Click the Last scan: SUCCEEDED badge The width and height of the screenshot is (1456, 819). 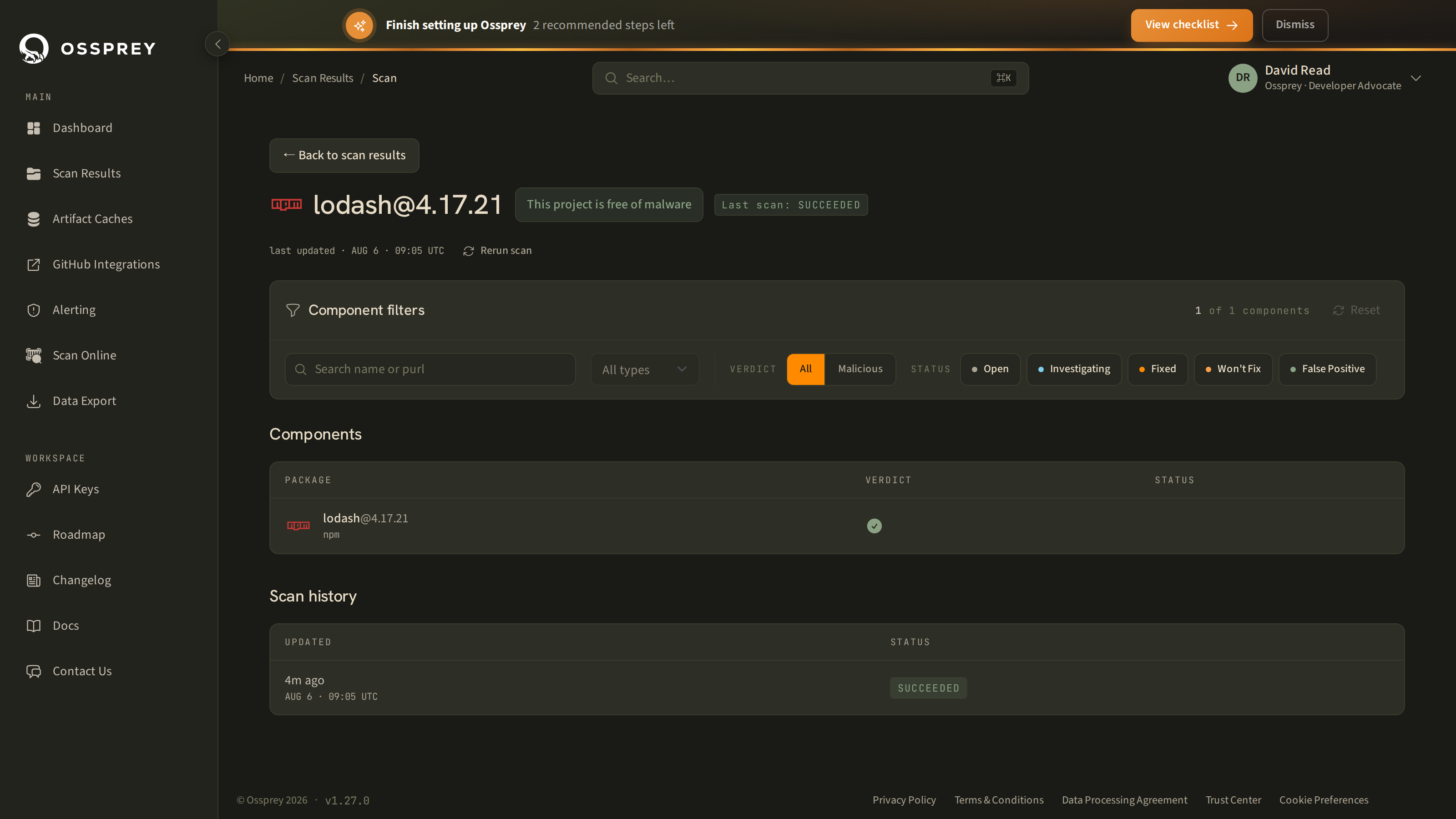(x=791, y=205)
